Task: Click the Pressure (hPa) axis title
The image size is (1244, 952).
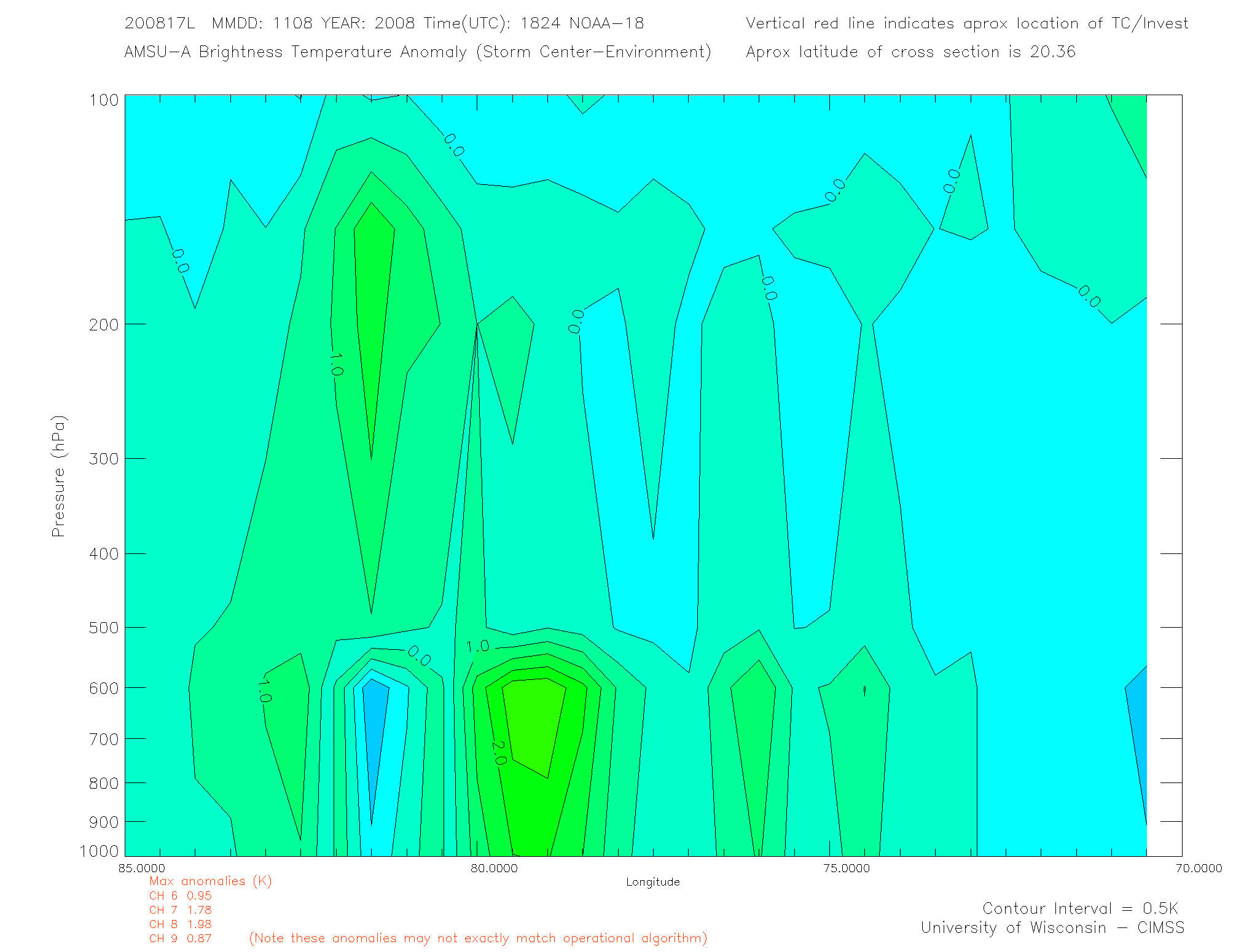Action: (58, 477)
